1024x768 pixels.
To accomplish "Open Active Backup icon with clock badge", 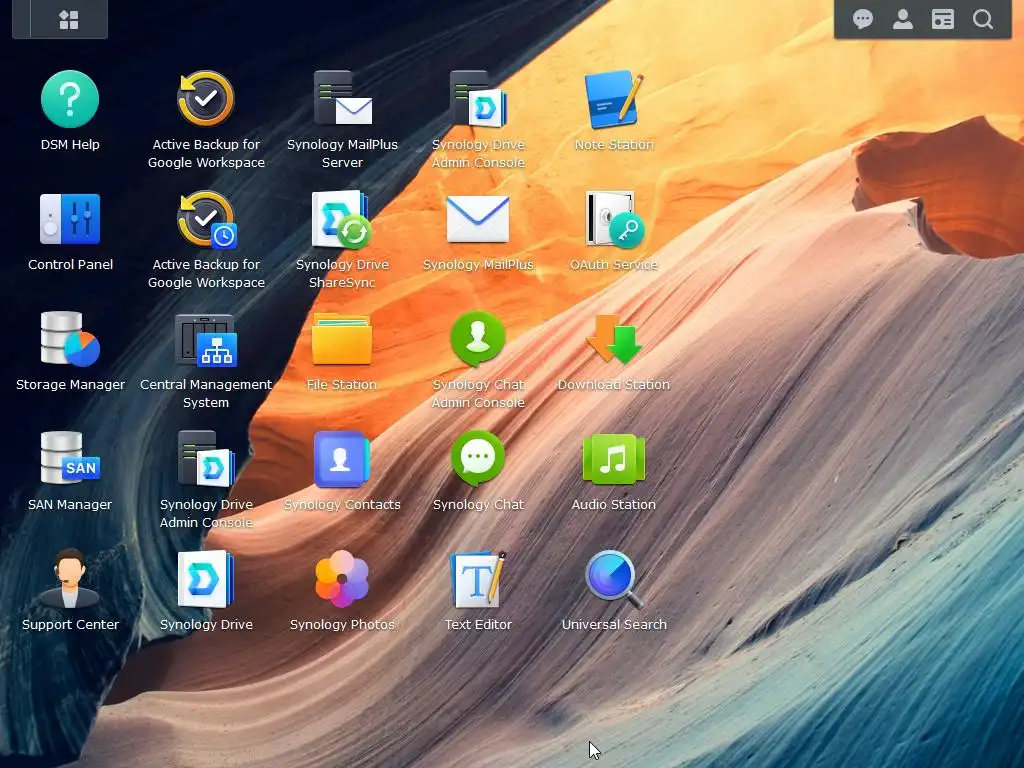I will click(207, 219).
